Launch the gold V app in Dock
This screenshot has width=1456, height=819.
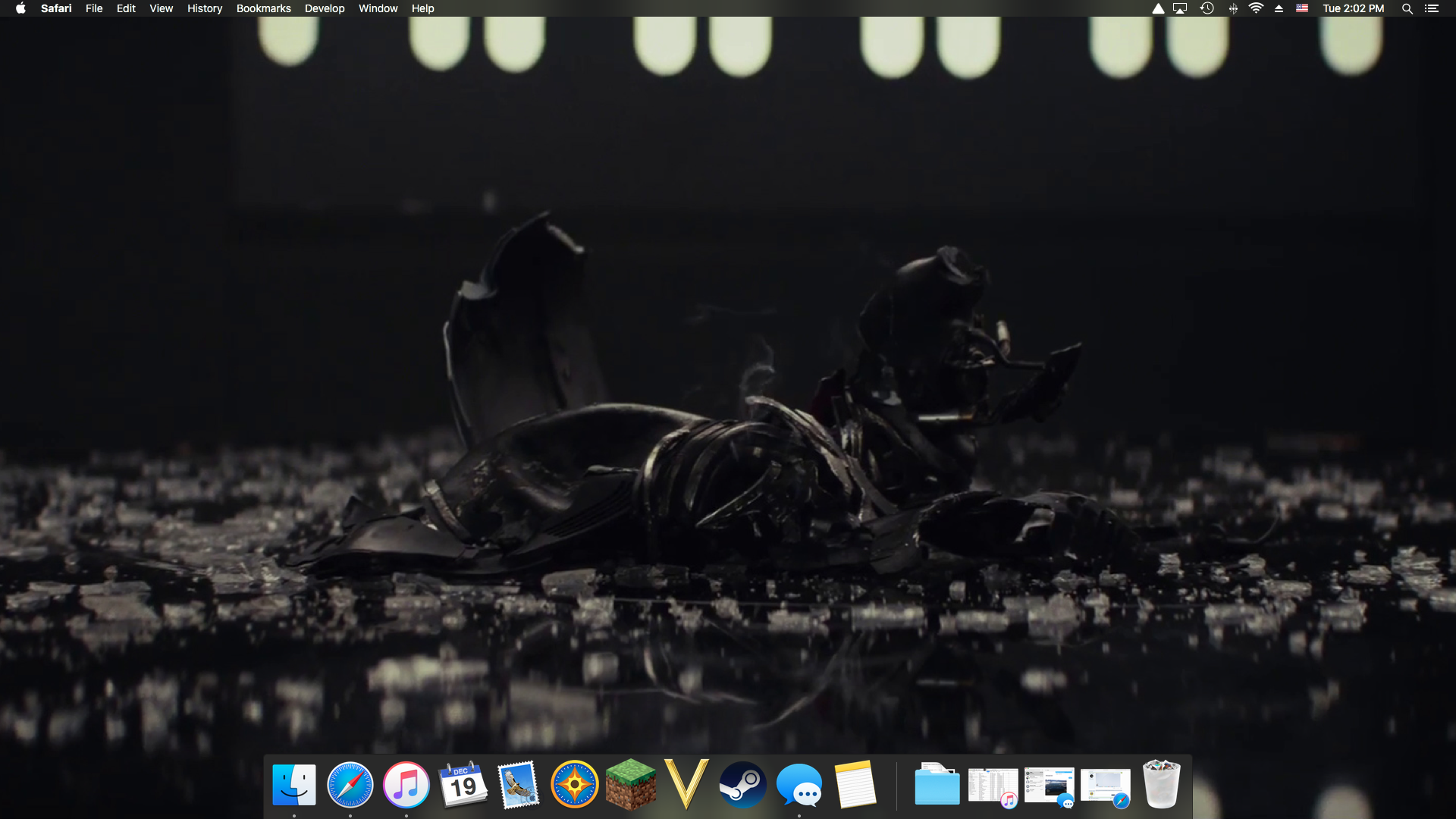point(687,784)
